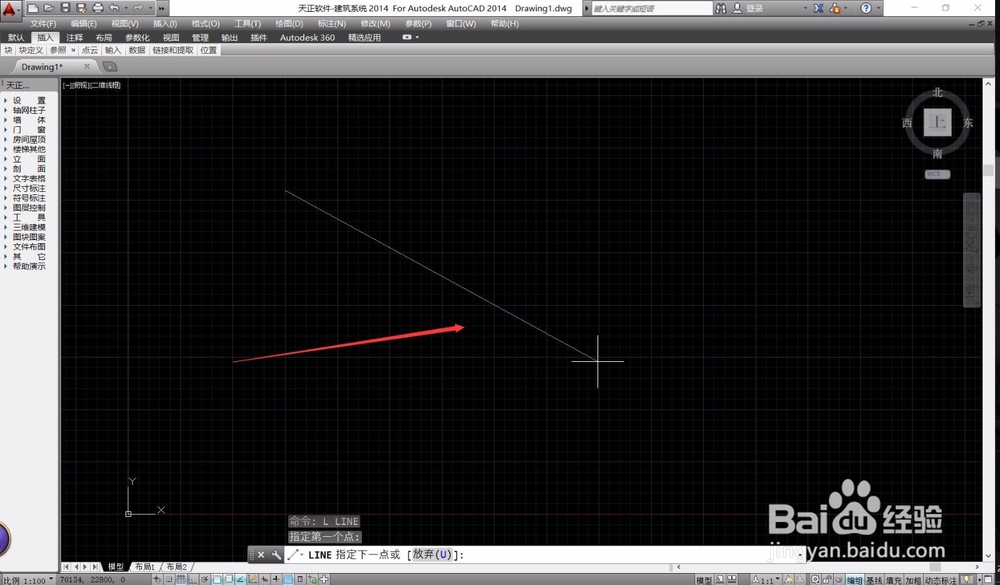The width and height of the screenshot is (1000, 585).
Task: Toggle dynamic input plus icon
Action: click(264, 579)
